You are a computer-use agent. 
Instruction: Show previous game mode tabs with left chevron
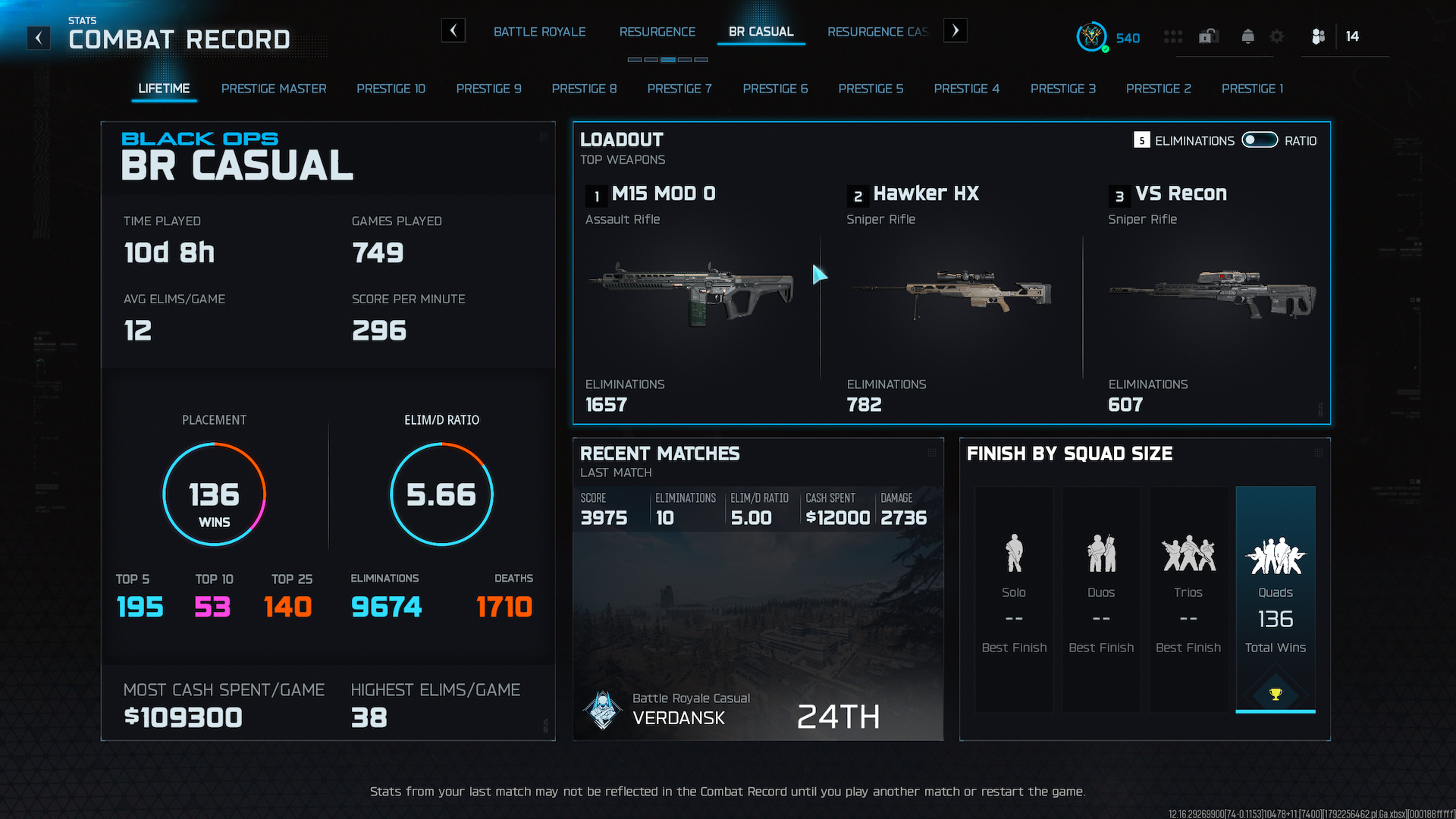453,30
